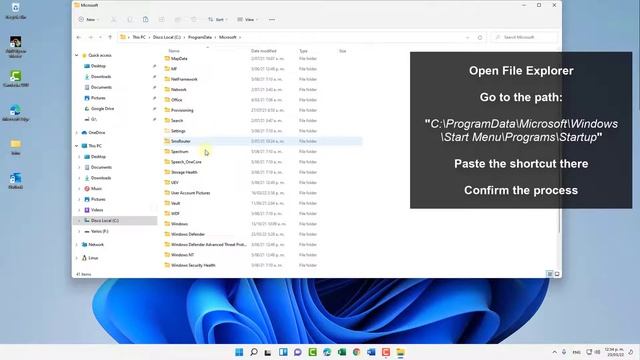
Task: Click the Share icon in toolbar
Action: (178, 20)
